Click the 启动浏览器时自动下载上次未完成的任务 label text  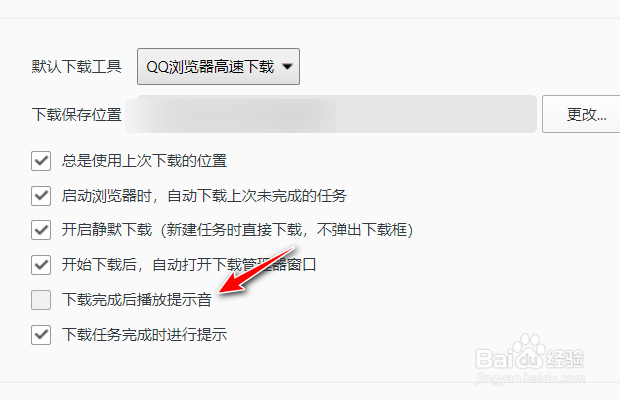[x=204, y=196]
